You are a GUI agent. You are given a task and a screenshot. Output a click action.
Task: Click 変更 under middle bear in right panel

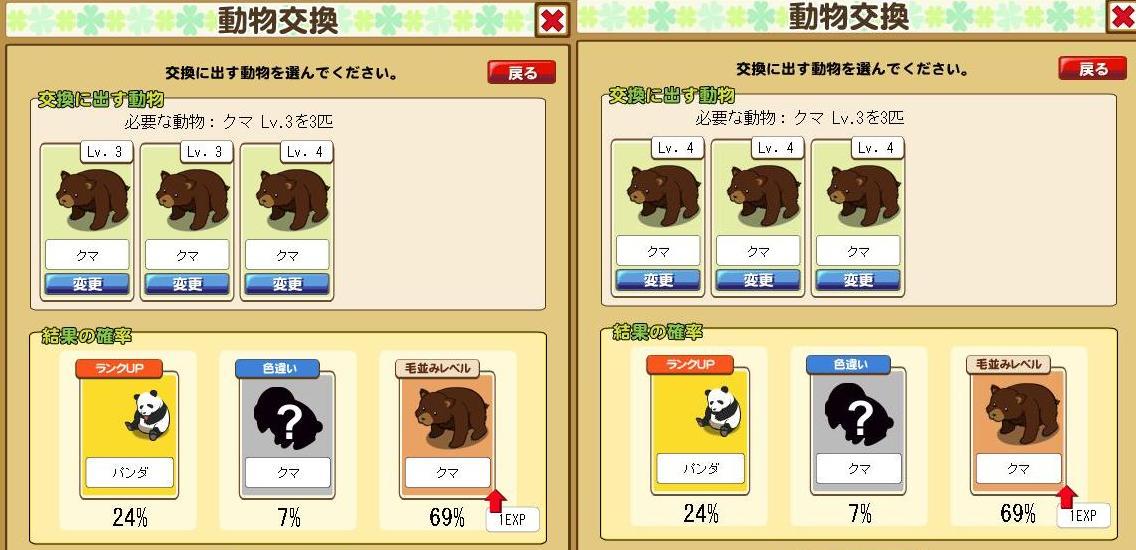(x=758, y=280)
